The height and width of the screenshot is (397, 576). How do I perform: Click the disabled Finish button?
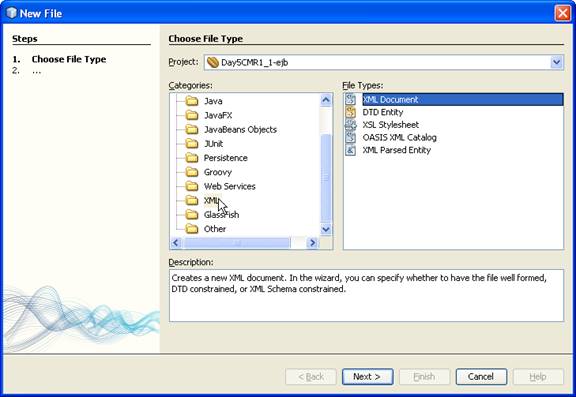tap(424, 377)
